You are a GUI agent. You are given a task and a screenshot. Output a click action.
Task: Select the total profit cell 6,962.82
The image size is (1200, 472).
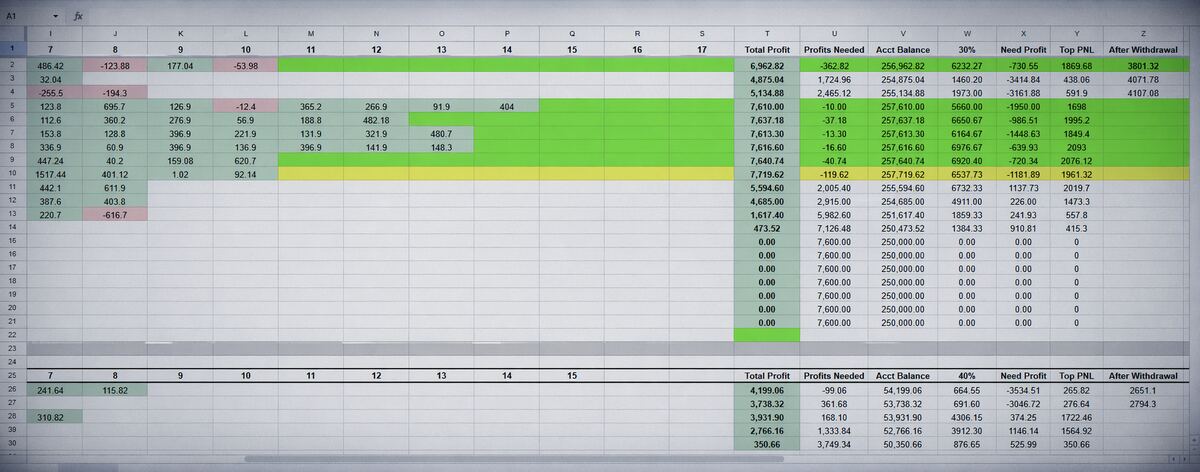pyautogui.click(x=768, y=65)
